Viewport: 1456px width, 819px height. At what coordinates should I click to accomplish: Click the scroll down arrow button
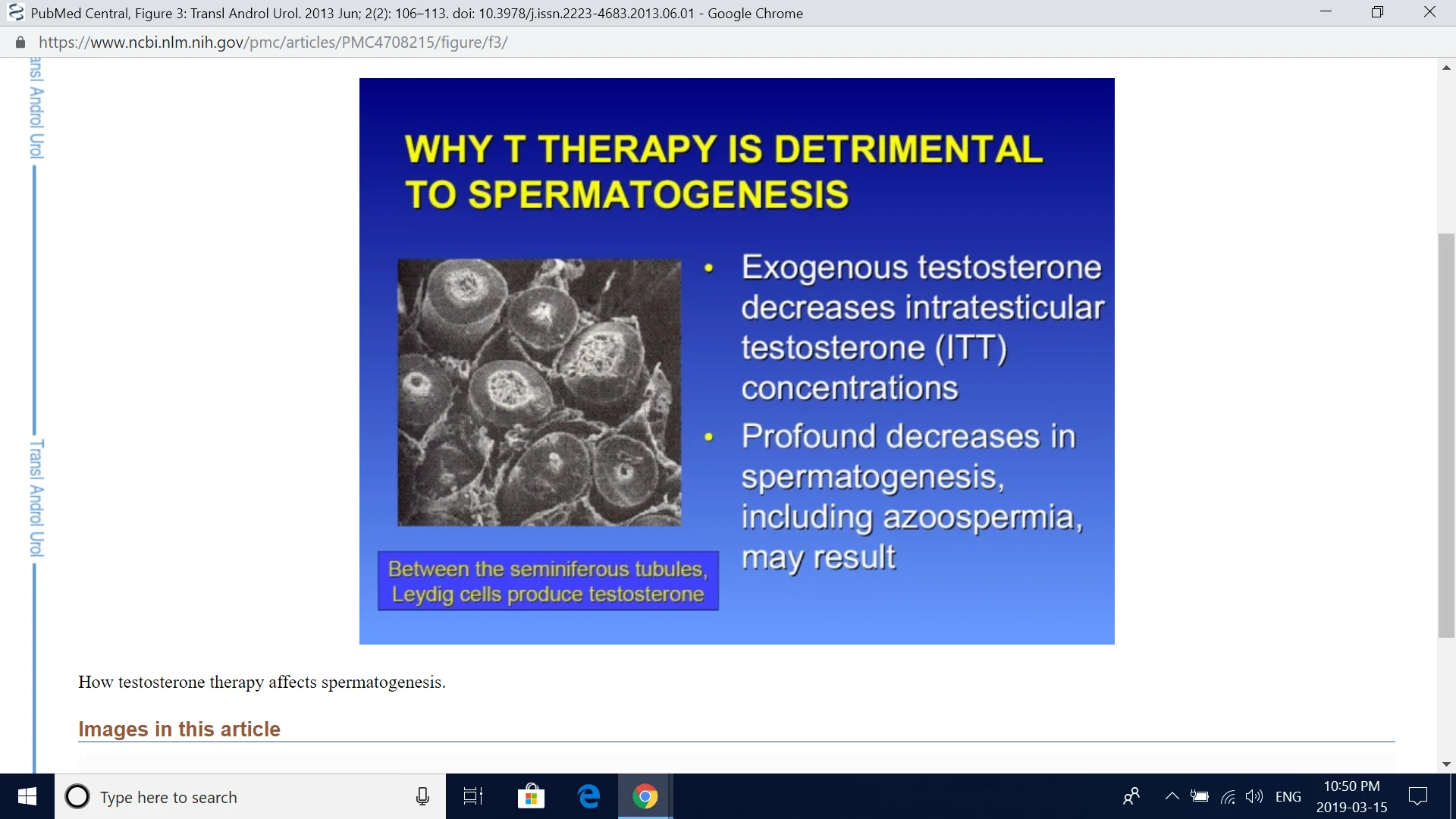1446,764
